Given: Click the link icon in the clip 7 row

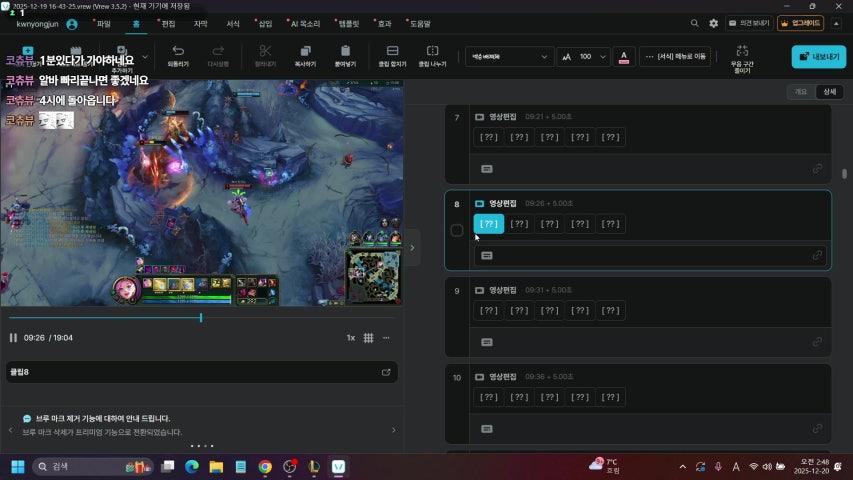Looking at the screenshot, I should 817,169.
